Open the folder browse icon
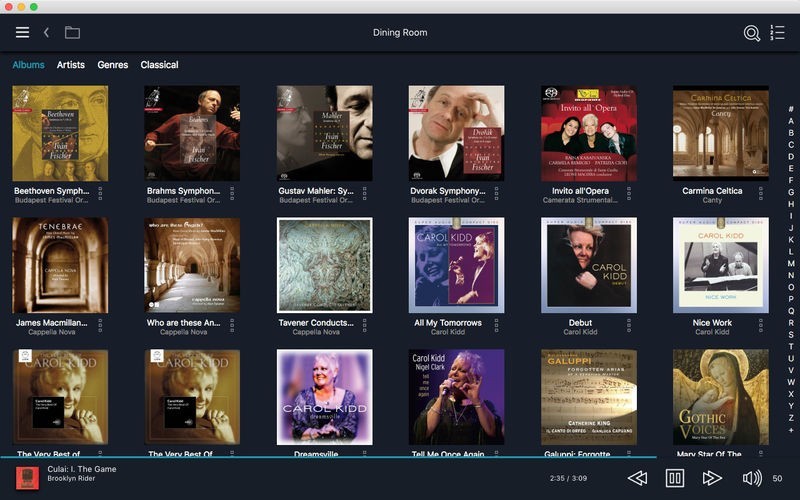The image size is (800, 500). tap(72, 33)
